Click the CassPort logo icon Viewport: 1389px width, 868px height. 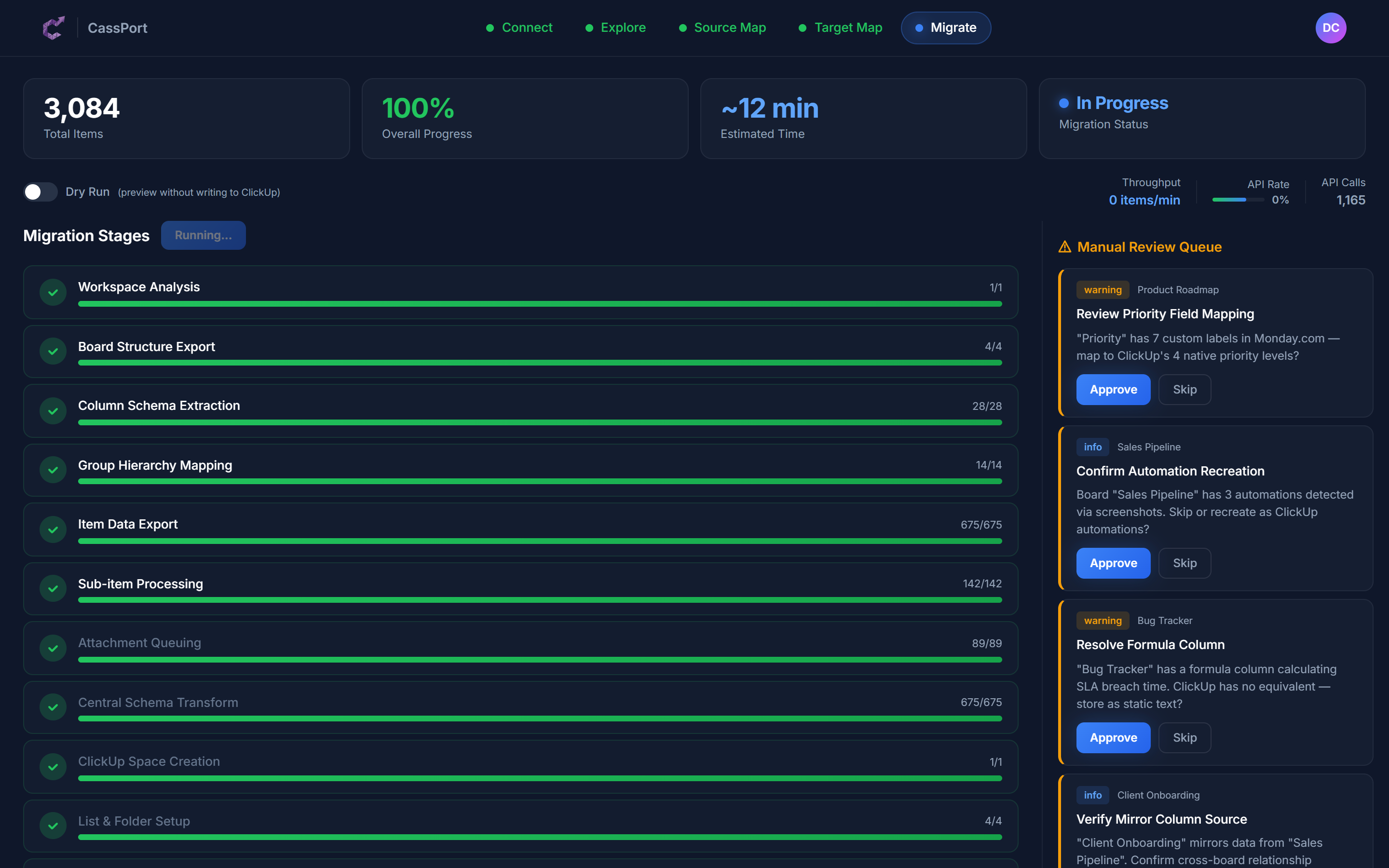click(53, 27)
